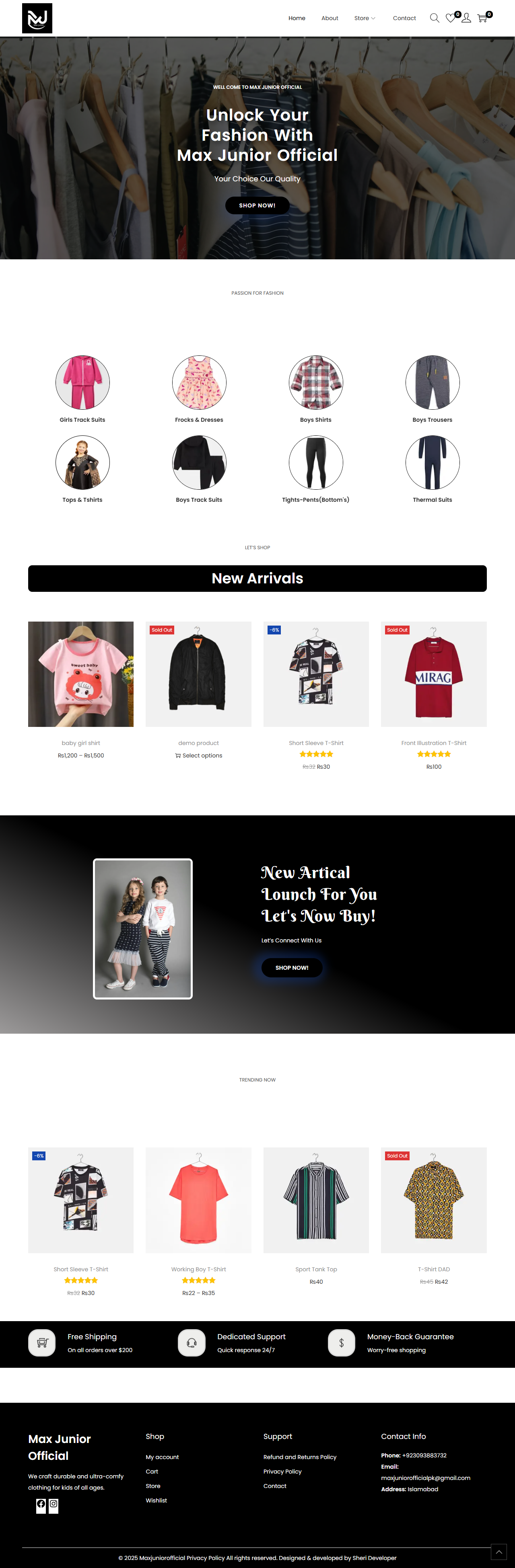Open the Contact menu item

(404, 18)
